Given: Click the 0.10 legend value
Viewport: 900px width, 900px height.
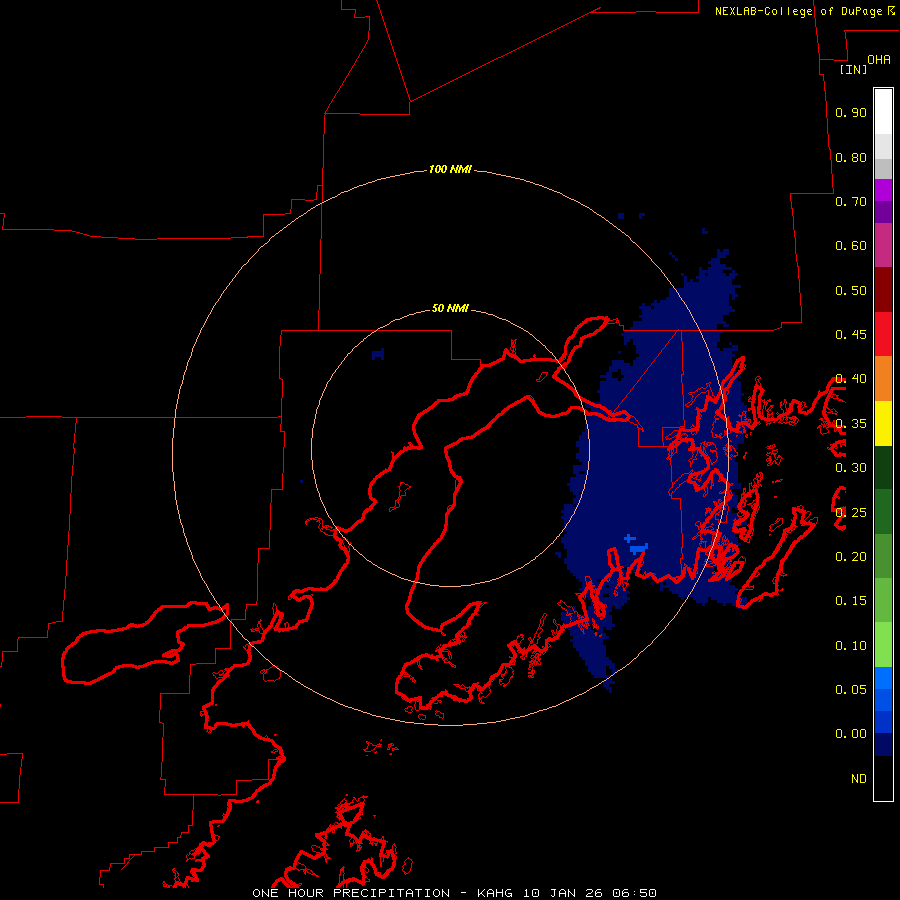Looking at the screenshot, I should tap(851, 646).
